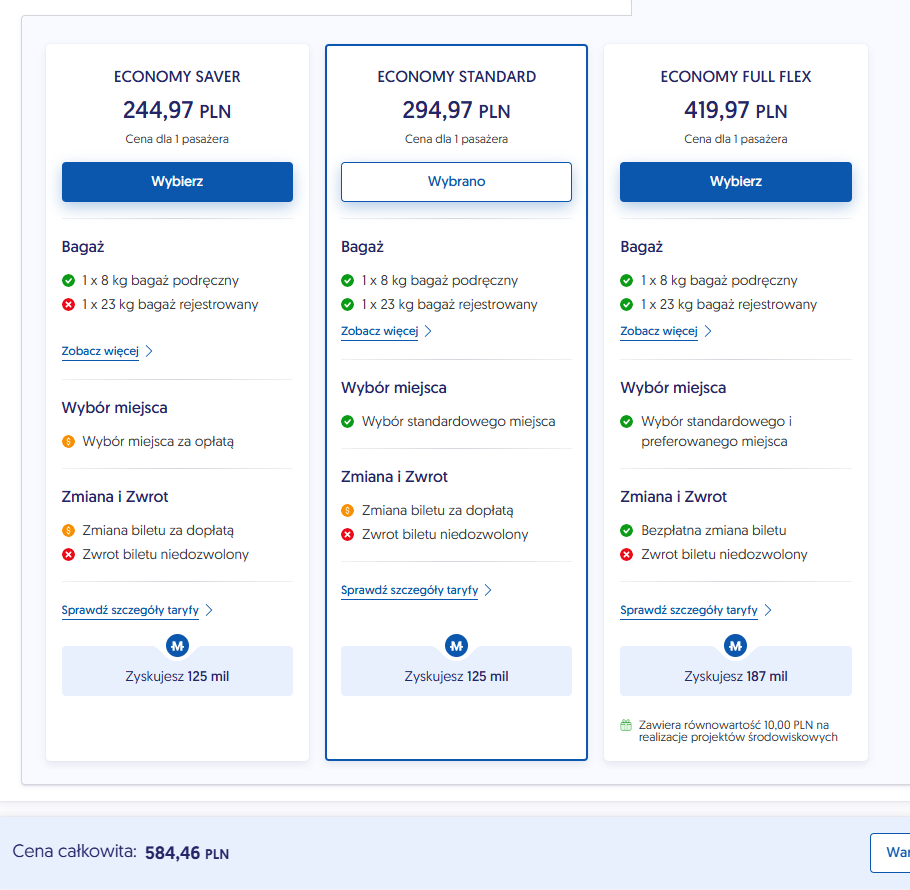This screenshot has height=890, width=910.
Task: Open Zobacz więcej under Economy Full Flex baggage
Action: point(659,331)
